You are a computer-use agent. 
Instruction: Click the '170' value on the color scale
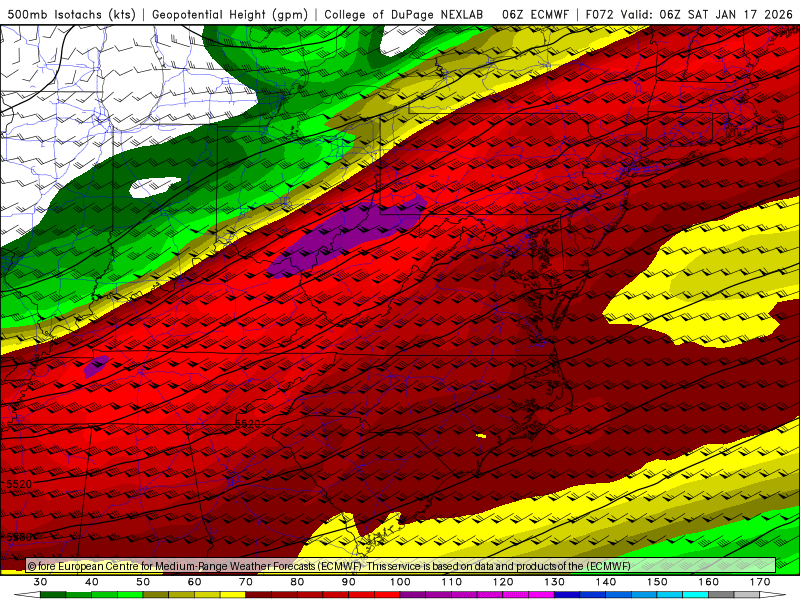[760, 582]
